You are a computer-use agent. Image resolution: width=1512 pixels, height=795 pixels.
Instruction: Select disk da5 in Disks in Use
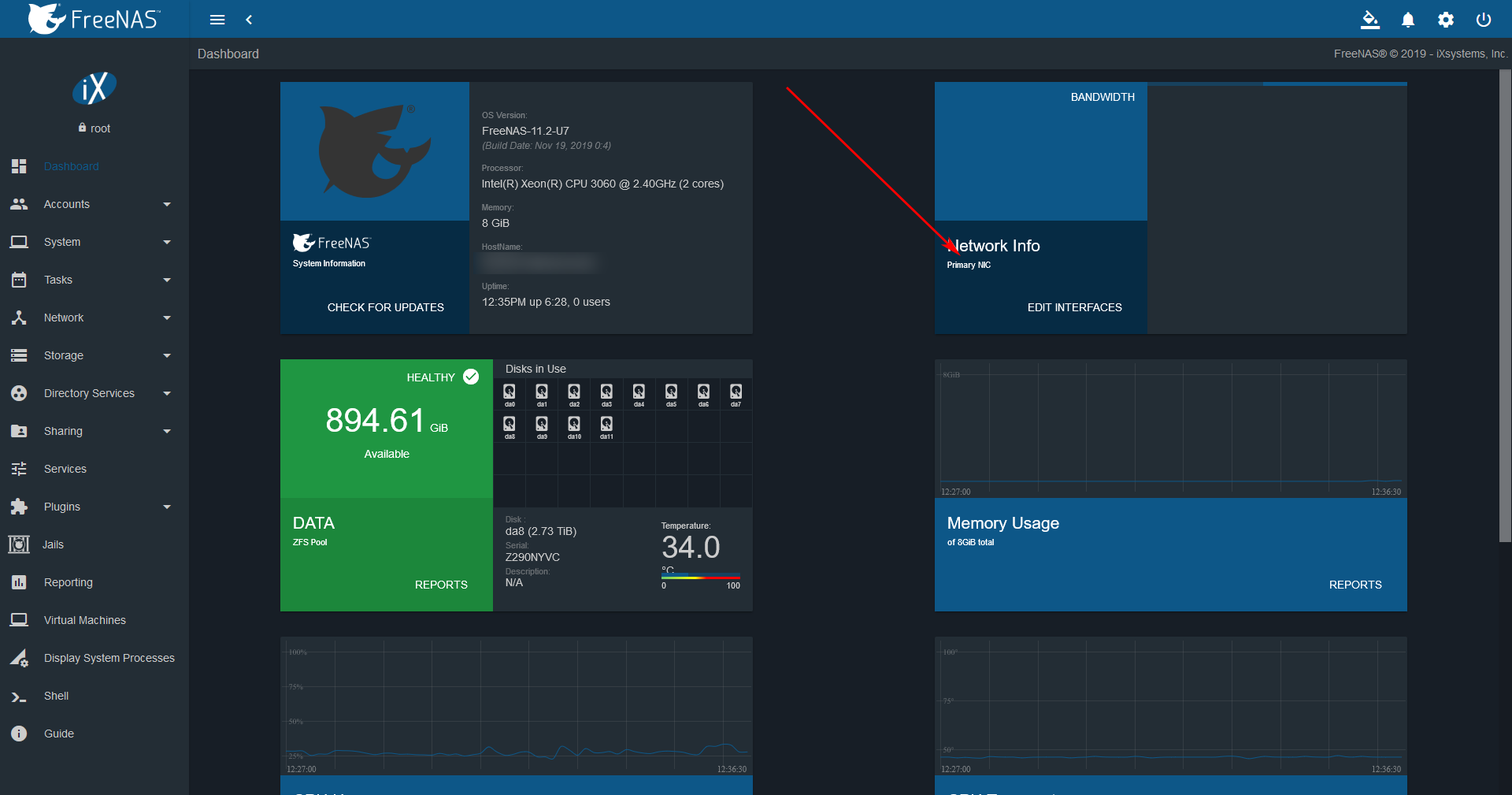click(671, 395)
